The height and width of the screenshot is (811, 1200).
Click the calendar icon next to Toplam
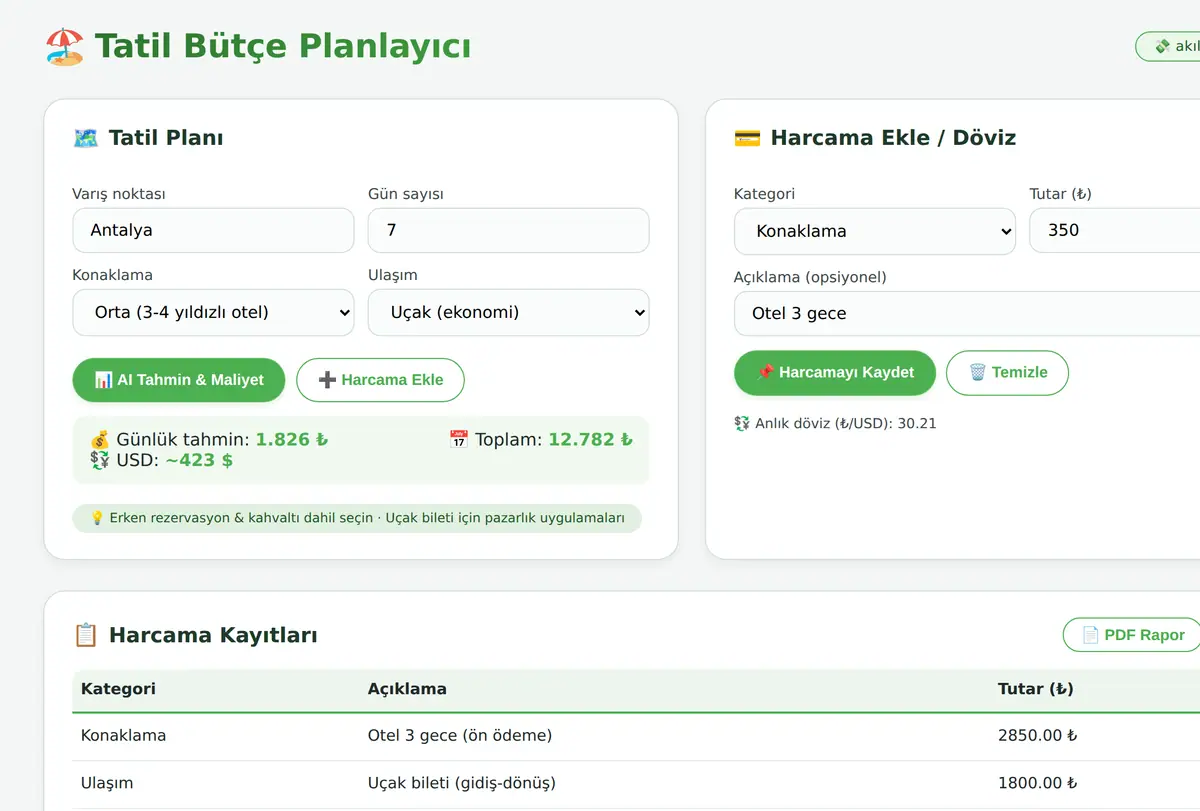459,439
